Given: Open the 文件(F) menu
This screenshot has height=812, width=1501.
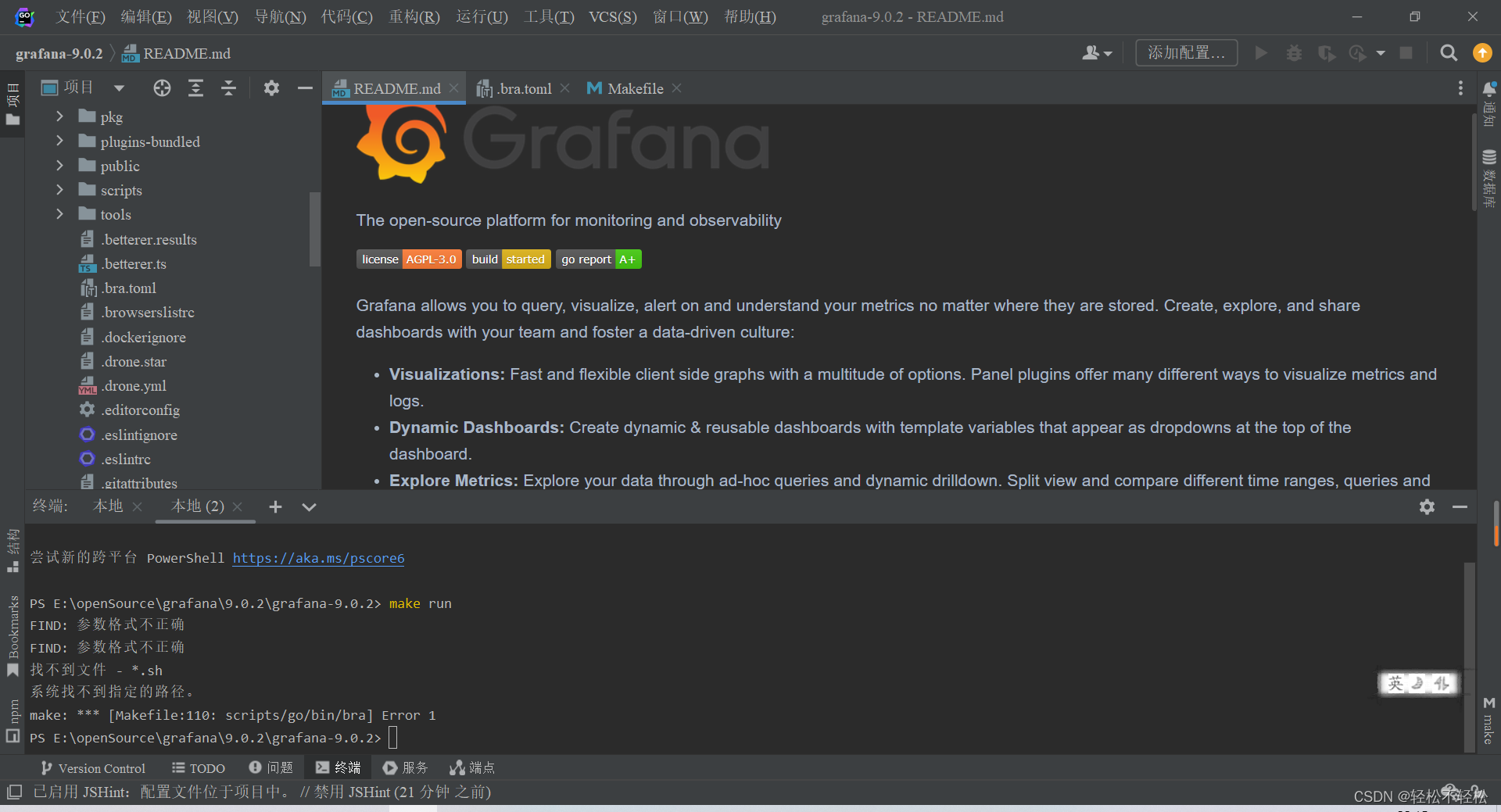Looking at the screenshot, I should click(81, 16).
